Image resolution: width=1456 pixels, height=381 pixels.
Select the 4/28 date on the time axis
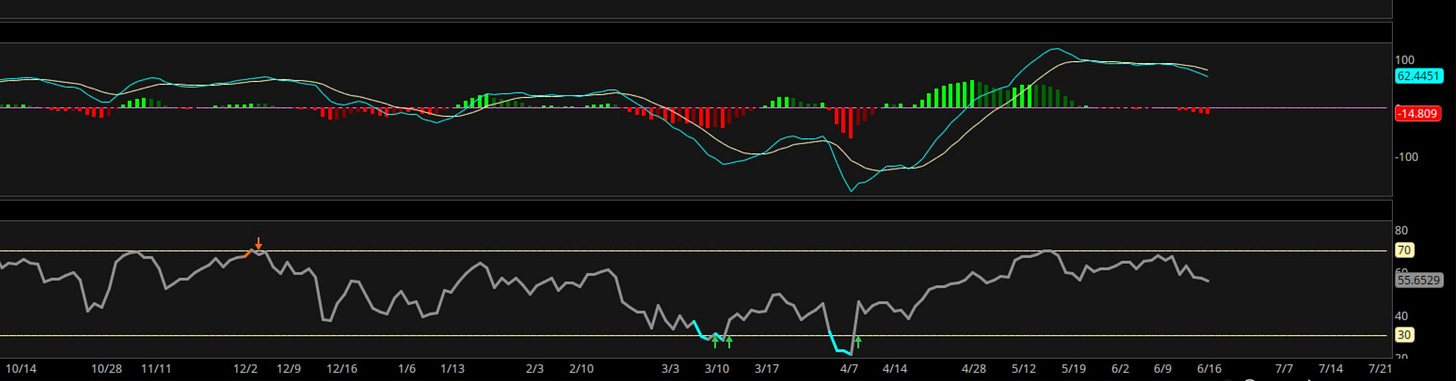(x=973, y=369)
